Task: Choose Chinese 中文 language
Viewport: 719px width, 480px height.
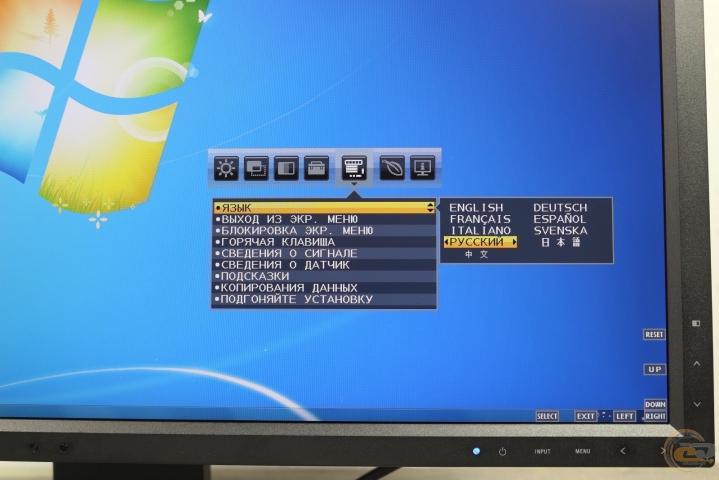Action: (476, 254)
